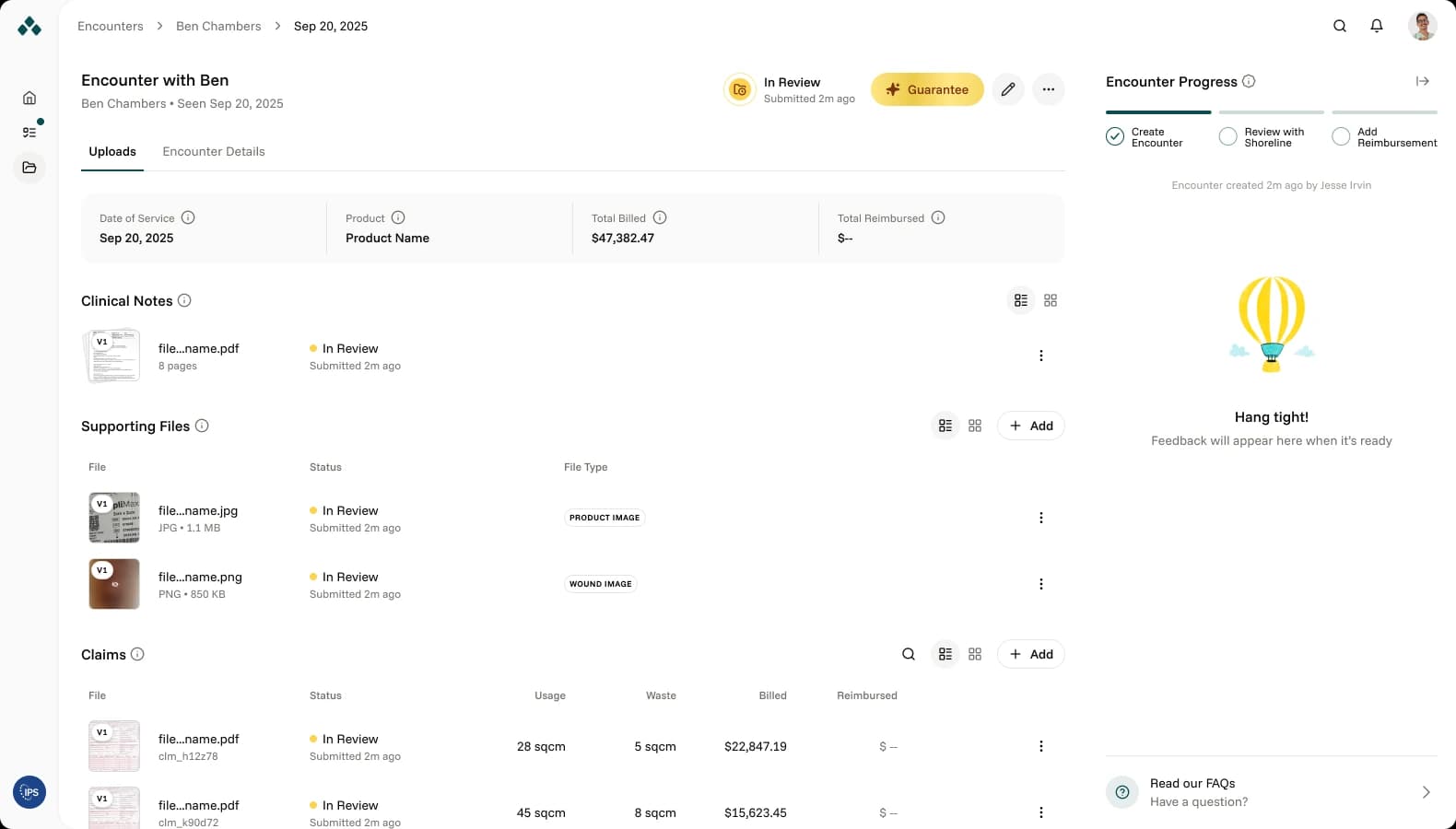Collapse the Encounter Progress panel arrow
1456x829 pixels.
pyautogui.click(x=1423, y=81)
